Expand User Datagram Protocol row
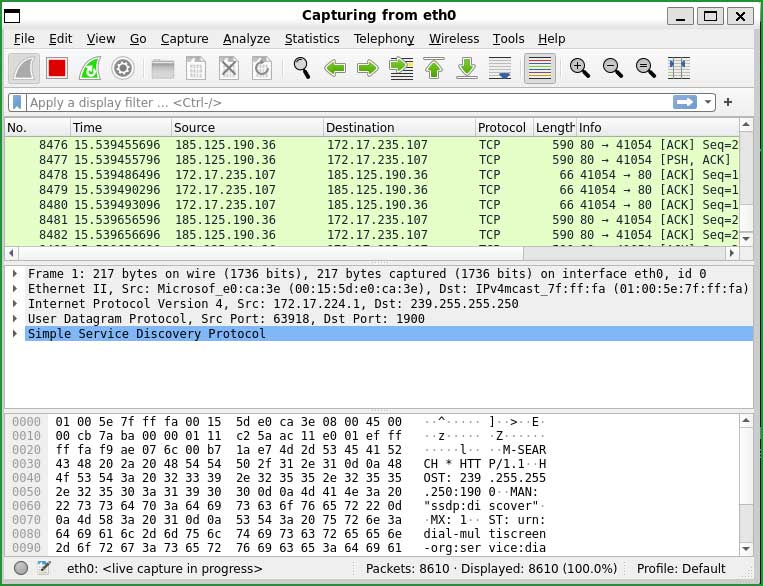 pos(15,319)
